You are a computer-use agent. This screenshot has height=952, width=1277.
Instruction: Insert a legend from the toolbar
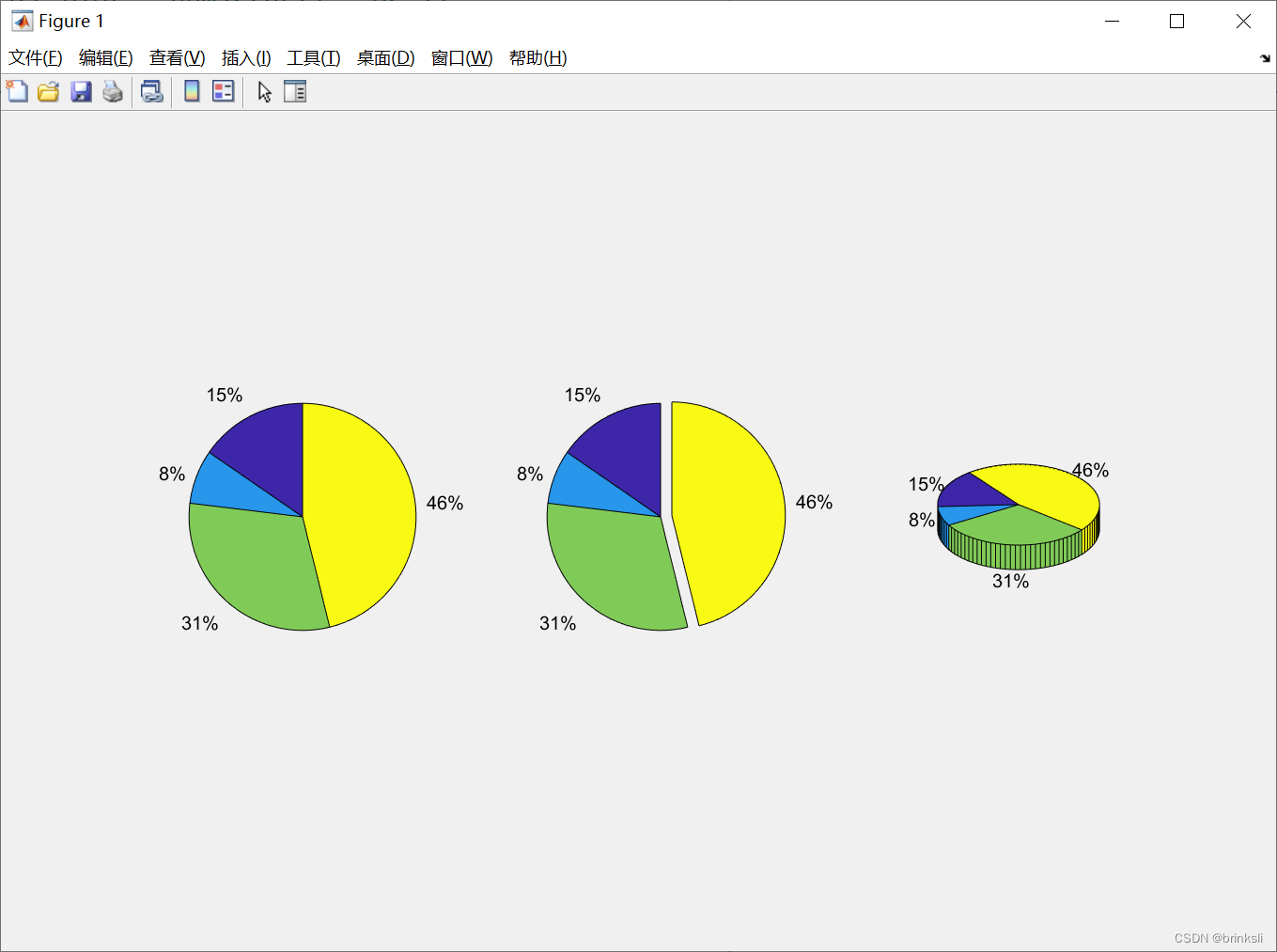point(223,91)
